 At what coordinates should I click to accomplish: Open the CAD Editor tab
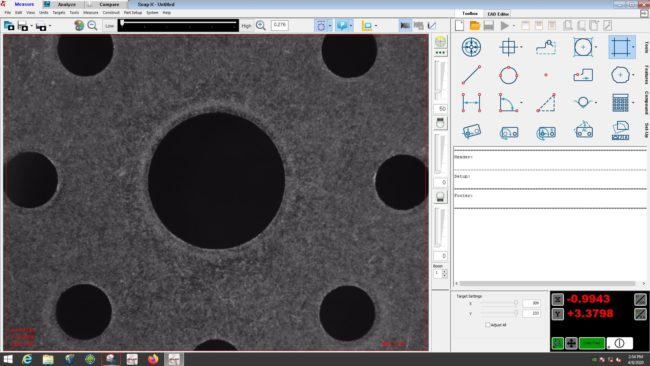pyautogui.click(x=498, y=14)
